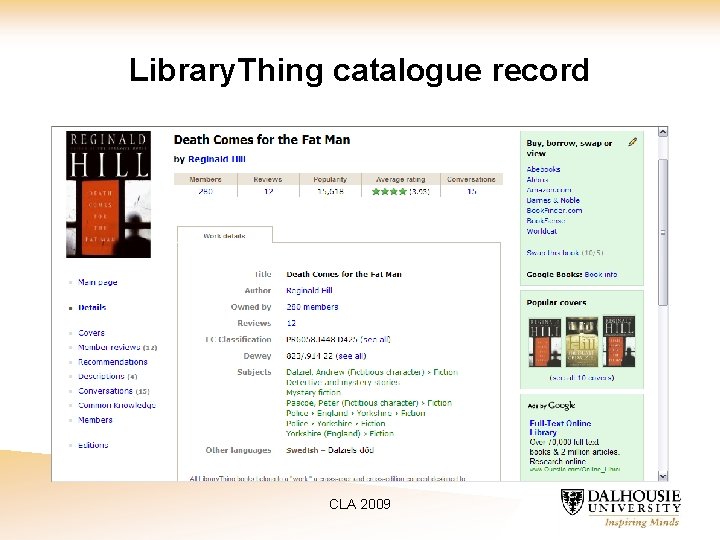The image size is (720, 540).
Task: Click the four-star average rating
Action: coord(389,191)
